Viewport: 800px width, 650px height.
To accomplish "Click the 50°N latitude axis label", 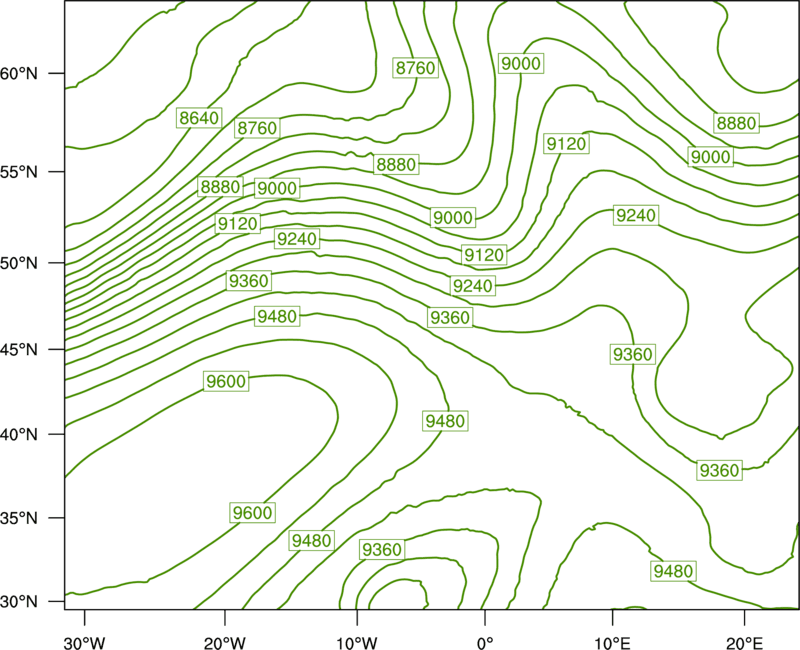I will tap(19, 263).
